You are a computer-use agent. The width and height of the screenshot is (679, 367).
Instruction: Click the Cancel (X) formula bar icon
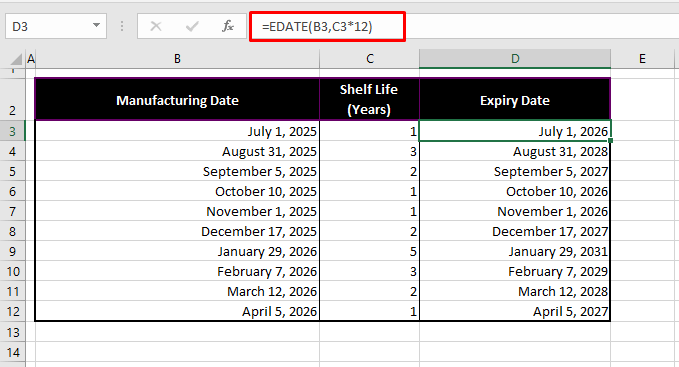pyautogui.click(x=156, y=26)
